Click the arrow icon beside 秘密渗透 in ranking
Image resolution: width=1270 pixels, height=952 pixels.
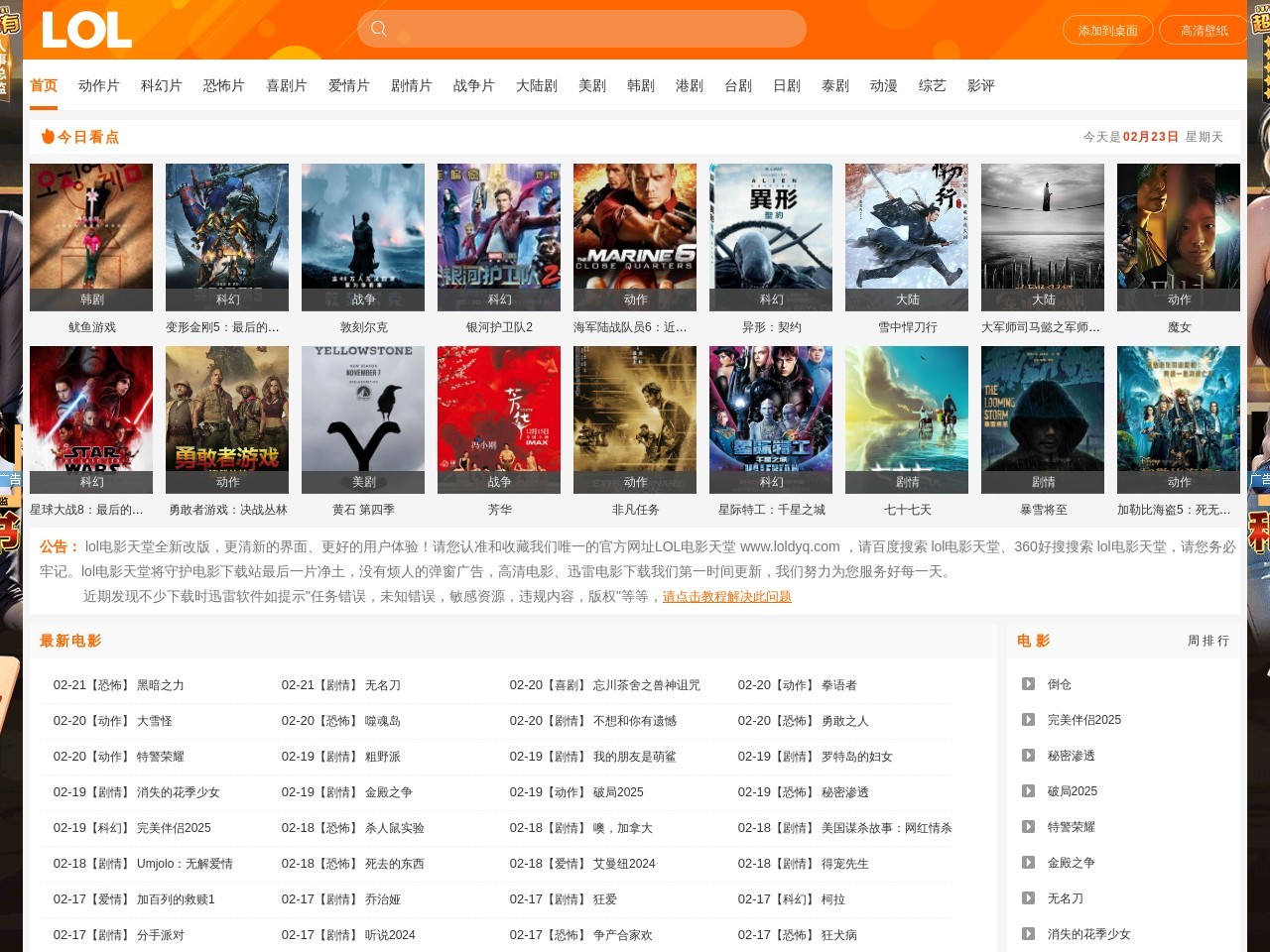1028,755
